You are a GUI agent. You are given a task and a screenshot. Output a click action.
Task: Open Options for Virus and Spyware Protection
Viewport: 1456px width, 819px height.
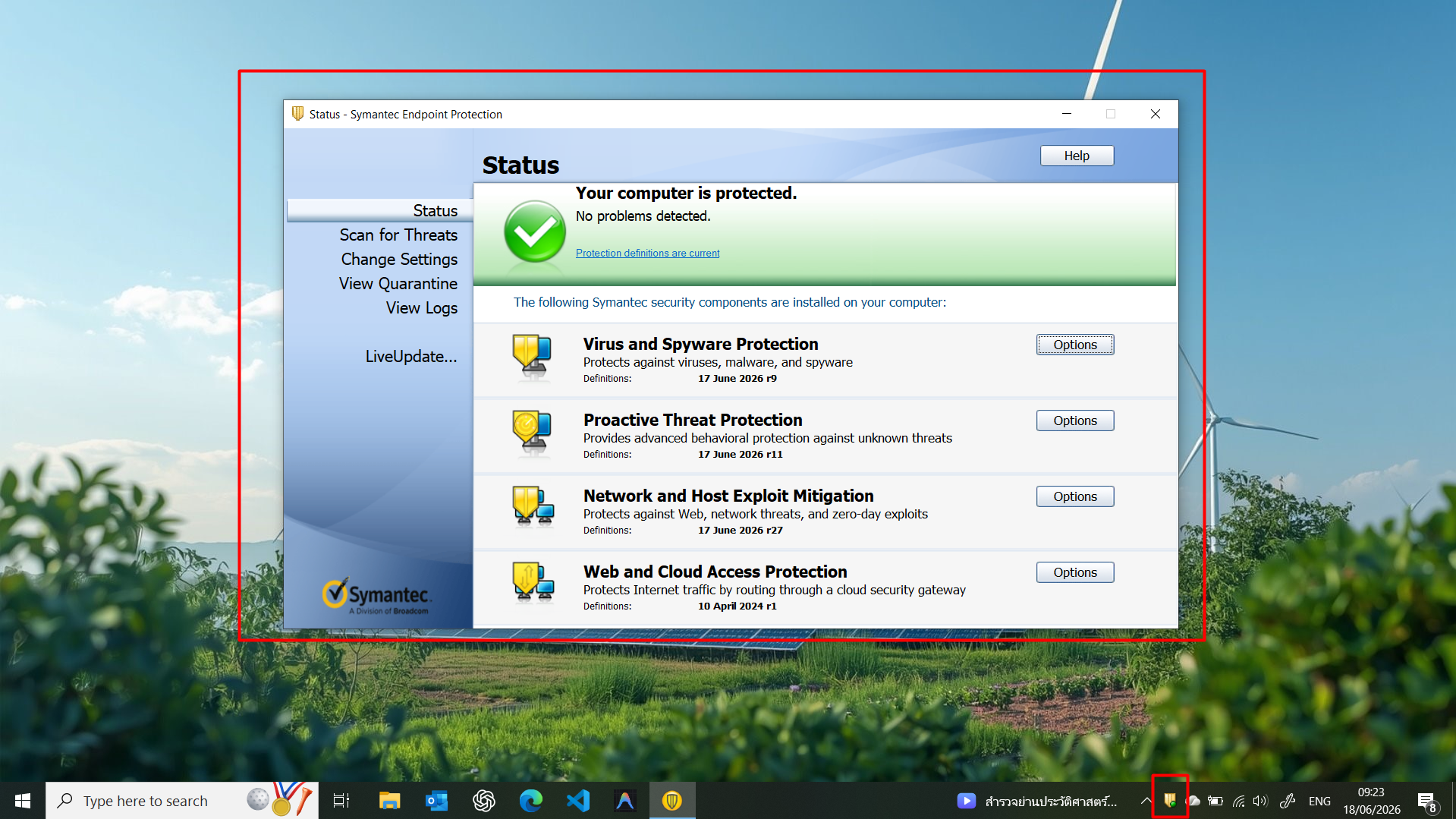point(1075,345)
